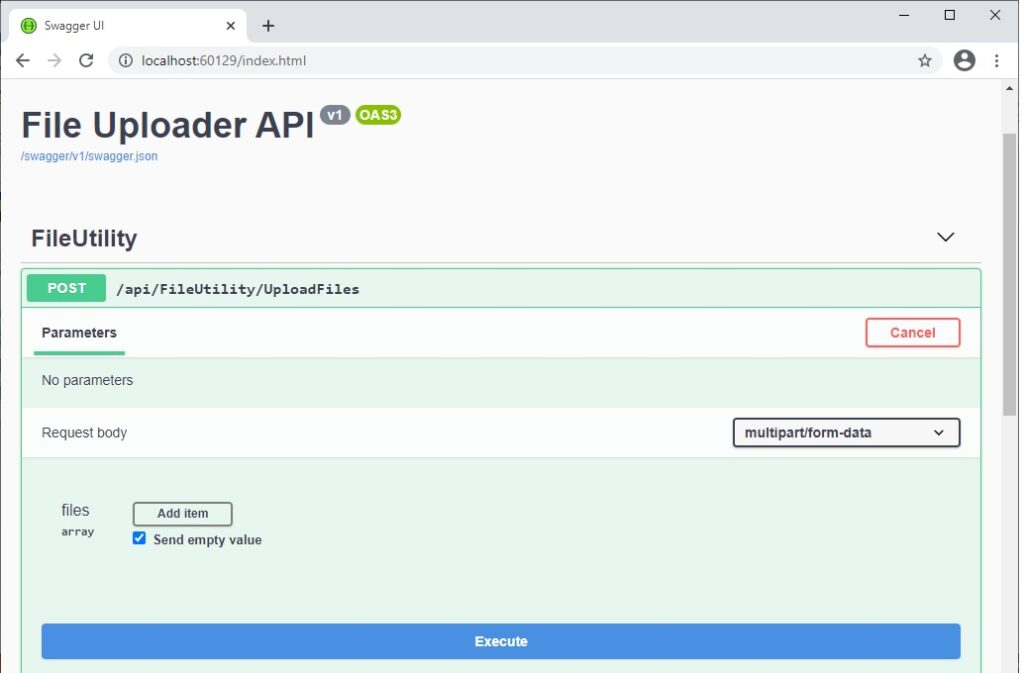Add item to the files array
Image resolution: width=1024 pixels, height=673 pixels.
[x=182, y=514]
